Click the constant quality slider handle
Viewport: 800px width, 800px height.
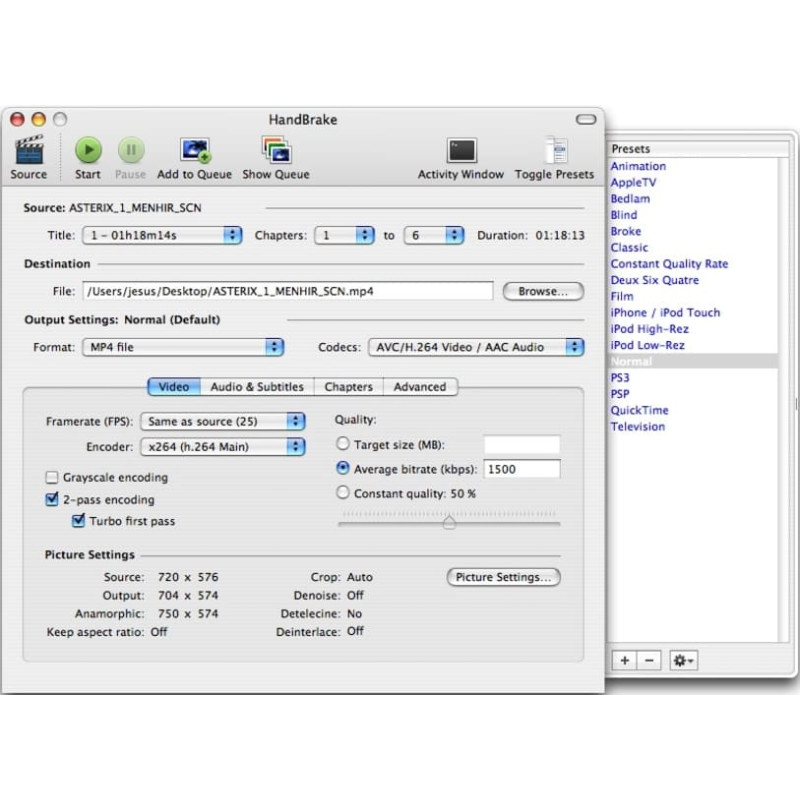(449, 522)
